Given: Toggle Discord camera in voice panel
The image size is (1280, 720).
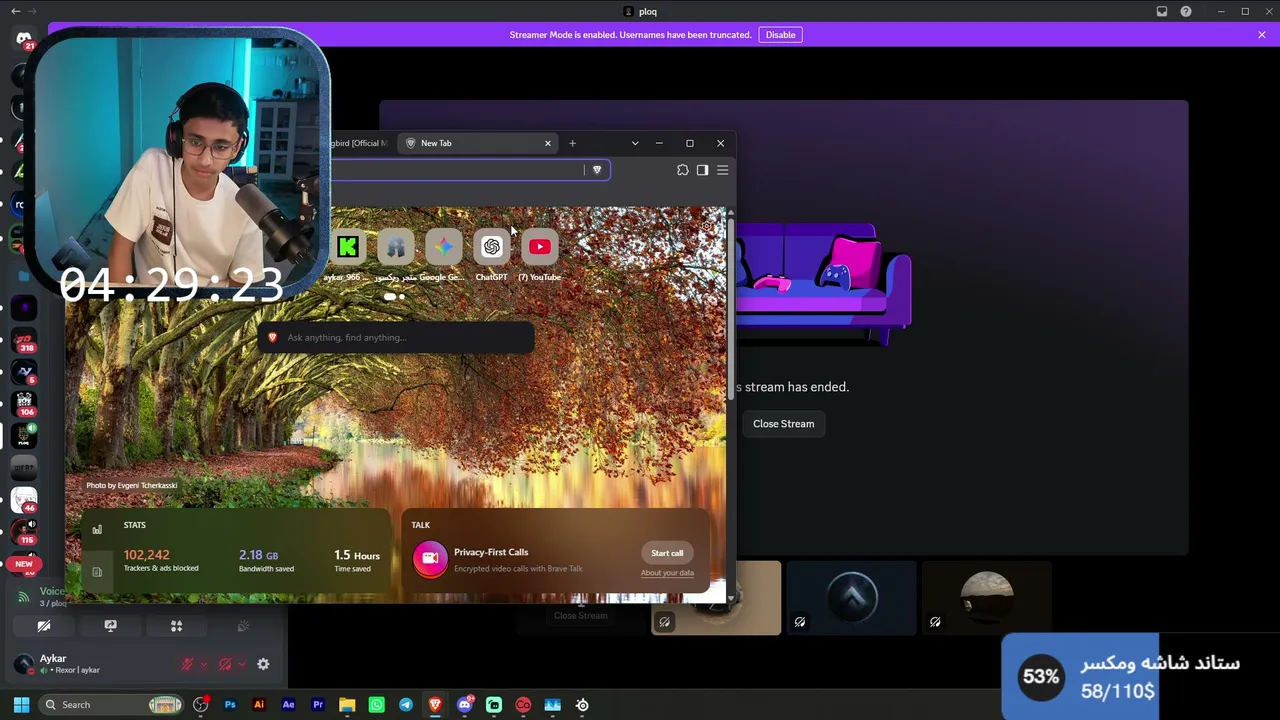Looking at the screenshot, I should click(x=44, y=626).
